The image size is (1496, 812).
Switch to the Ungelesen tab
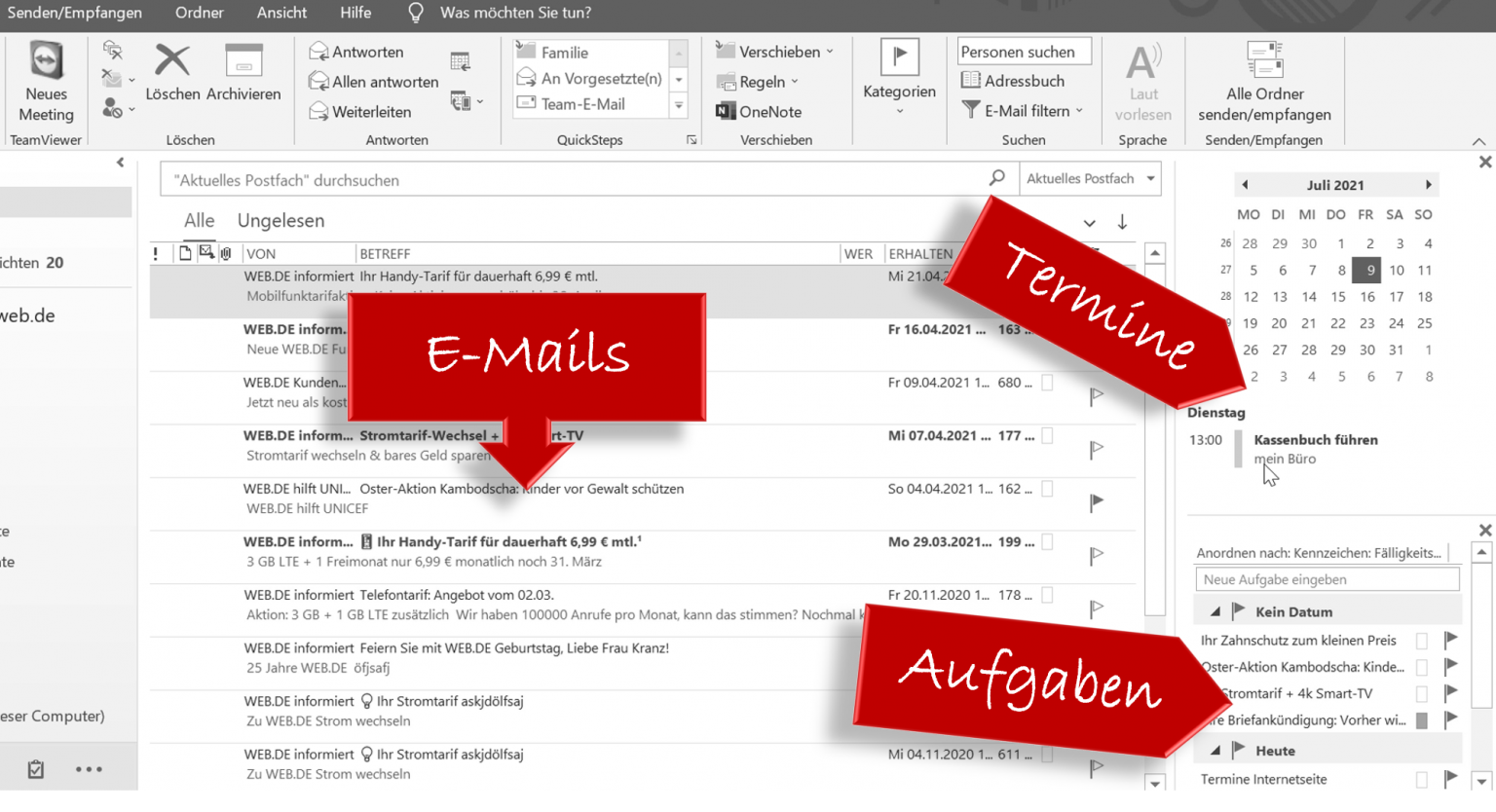click(x=280, y=220)
